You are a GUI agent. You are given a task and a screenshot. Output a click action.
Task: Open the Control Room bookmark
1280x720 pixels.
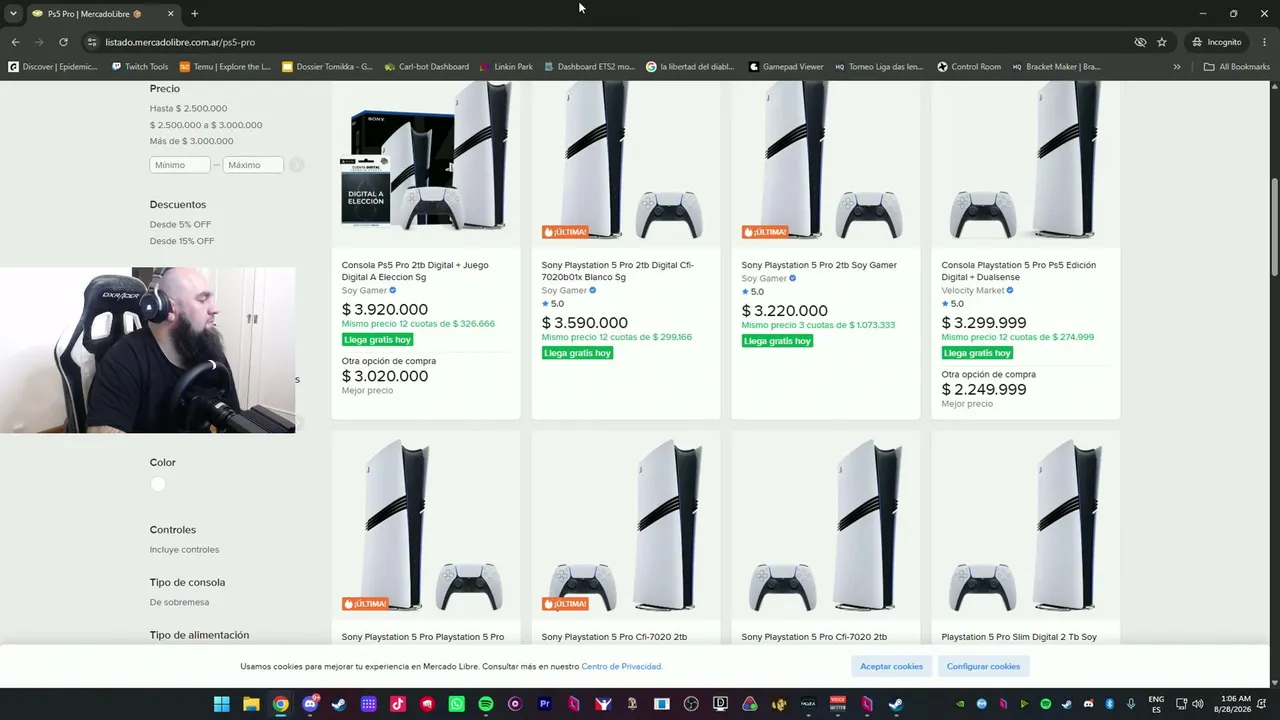coord(969,67)
